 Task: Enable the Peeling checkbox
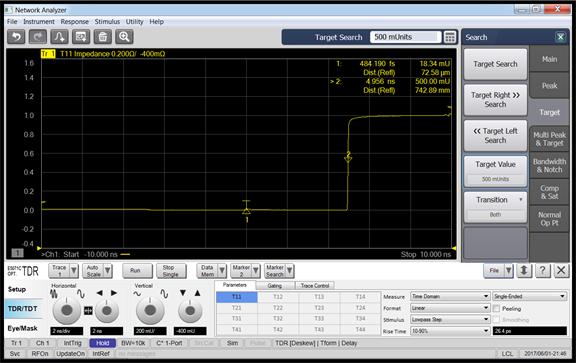pyautogui.click(x=496, y=309)
